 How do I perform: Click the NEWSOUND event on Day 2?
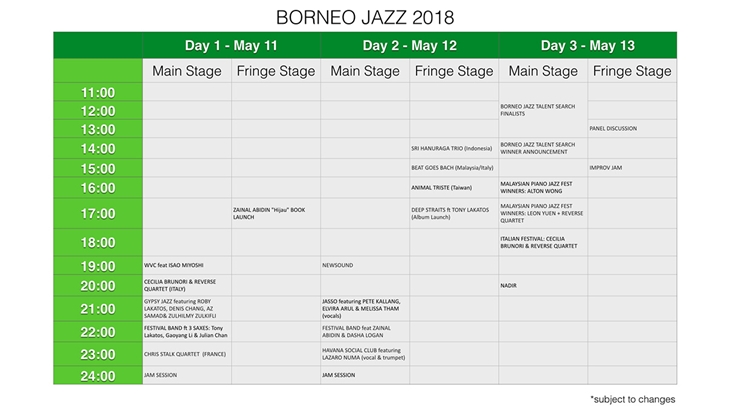coord(338,265)
